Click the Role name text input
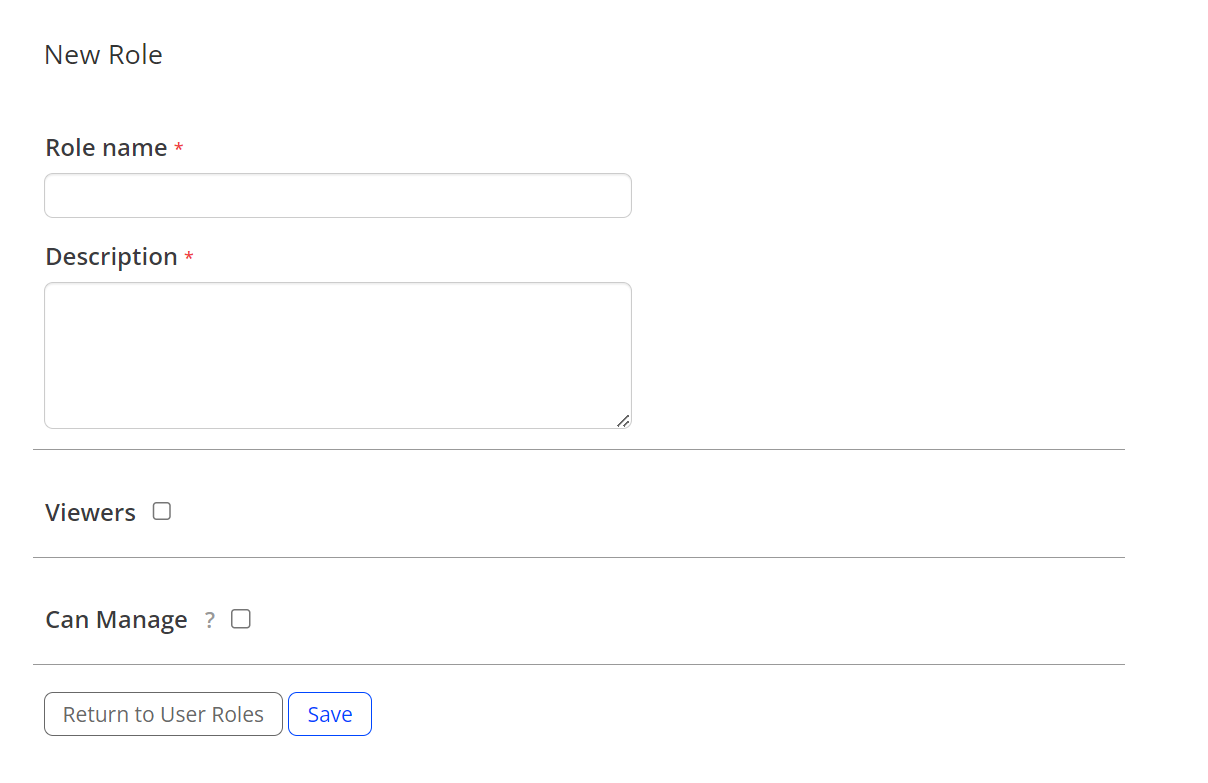Image resolution: width=1208 pixels, height=783 pixels. coord(337,195)
